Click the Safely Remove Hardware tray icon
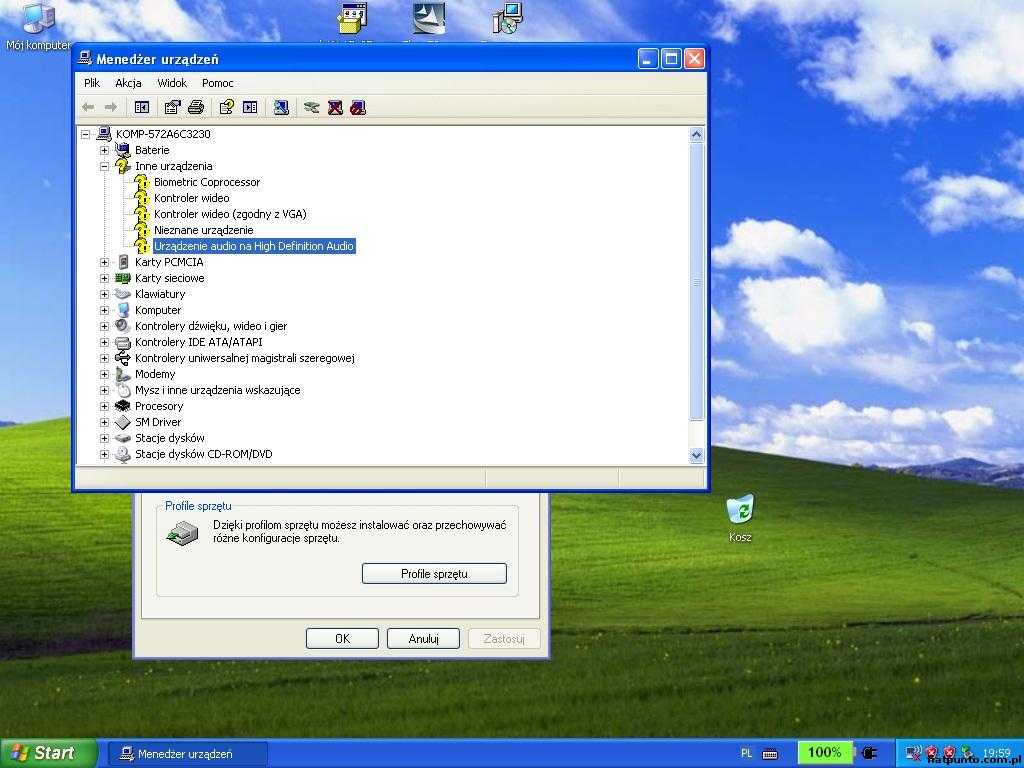The width and height of the screenshot is (1024, 768). coord(967,753)
